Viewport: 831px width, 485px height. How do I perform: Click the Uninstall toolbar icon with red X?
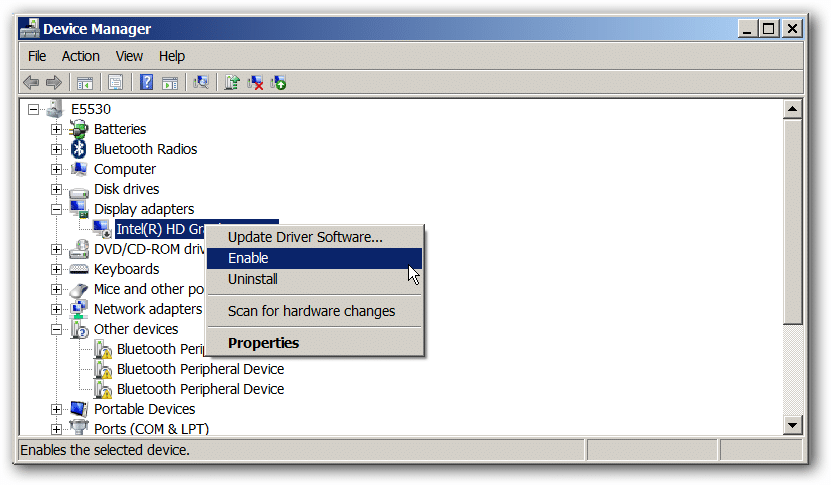256,82
